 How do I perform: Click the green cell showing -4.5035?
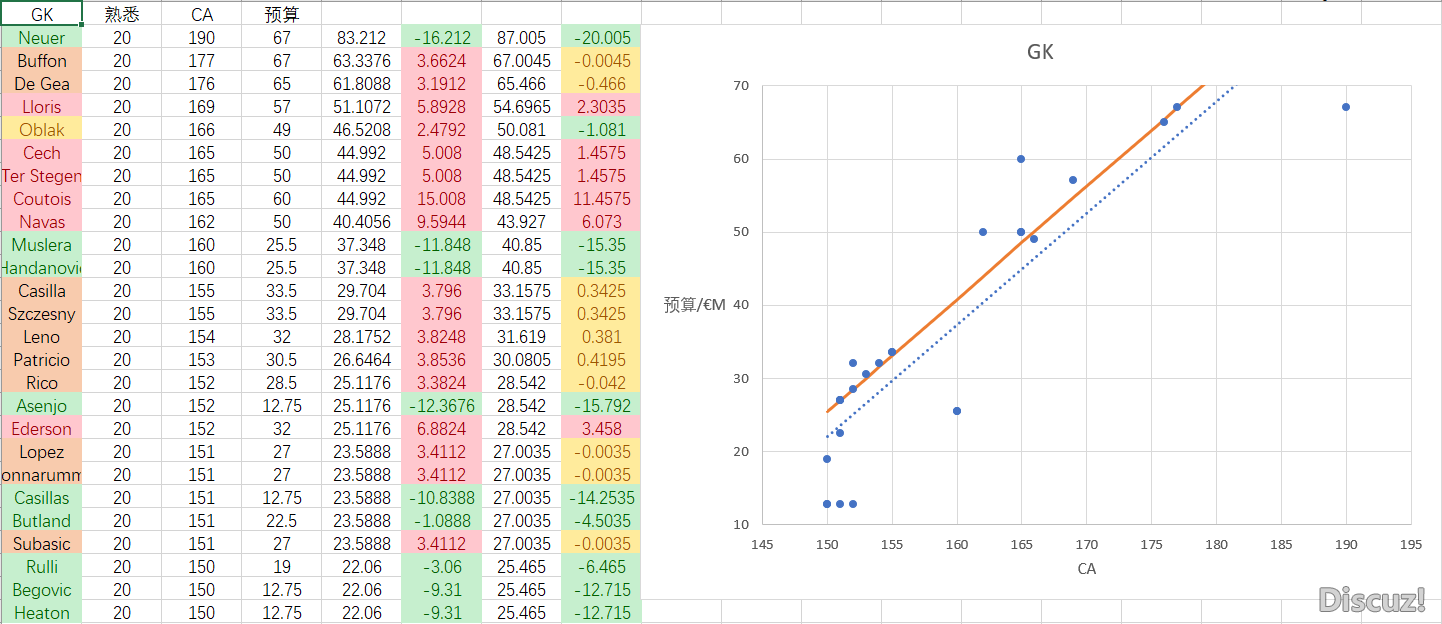tap(602, 521)
